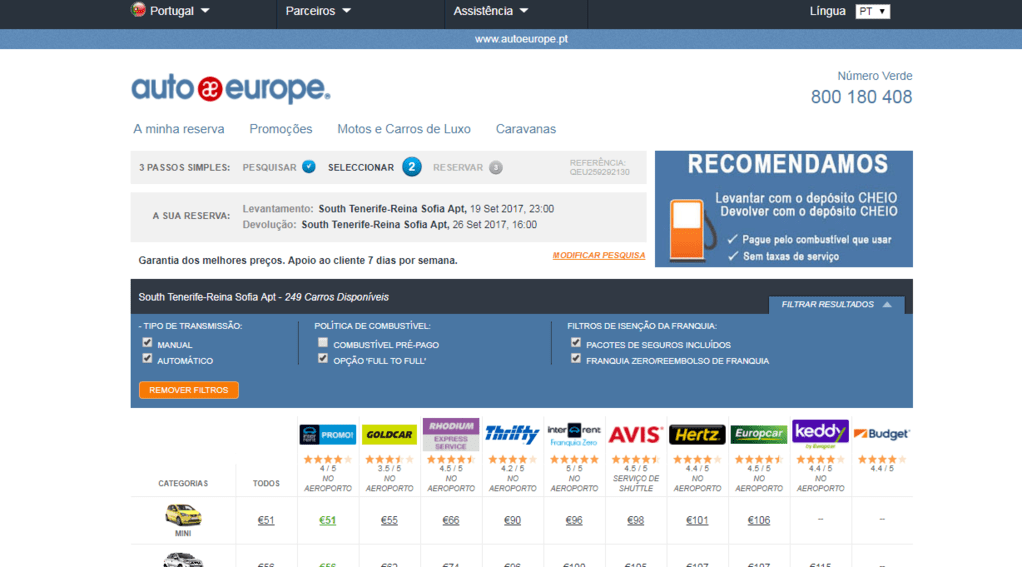The height and width of the screenshot is (567, 1022).
Task: Select the Keddy supplier logo
Action: tap(820, 434)
